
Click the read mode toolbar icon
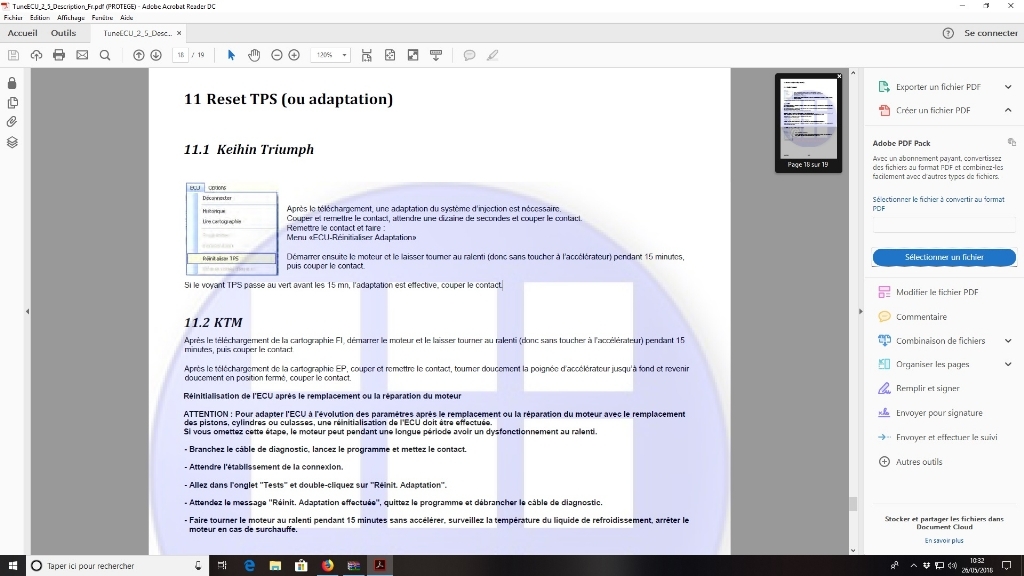pyautogui.click(x=436, y=56)
